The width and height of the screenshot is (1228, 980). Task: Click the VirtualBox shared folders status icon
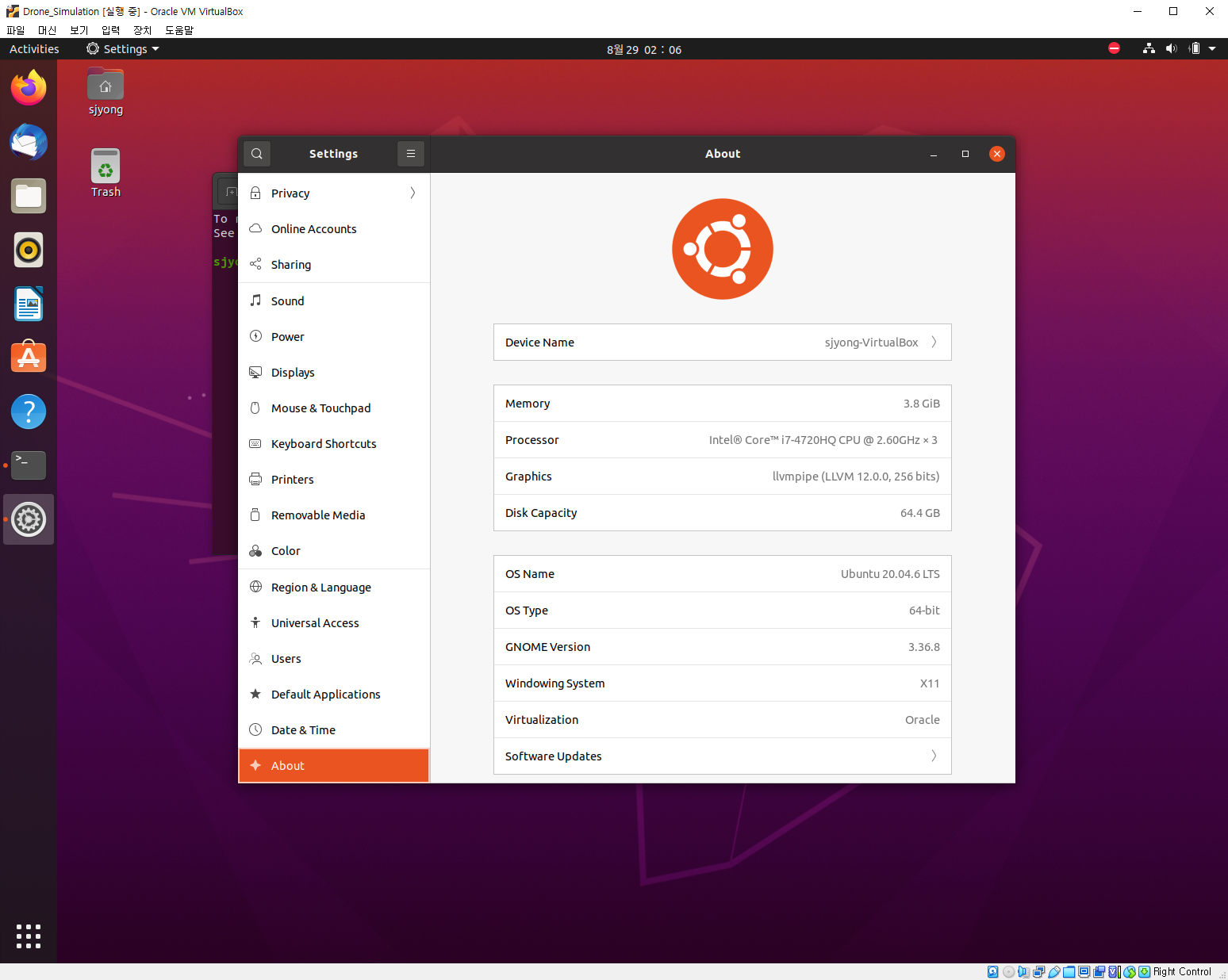click(x=1069, y=971)
